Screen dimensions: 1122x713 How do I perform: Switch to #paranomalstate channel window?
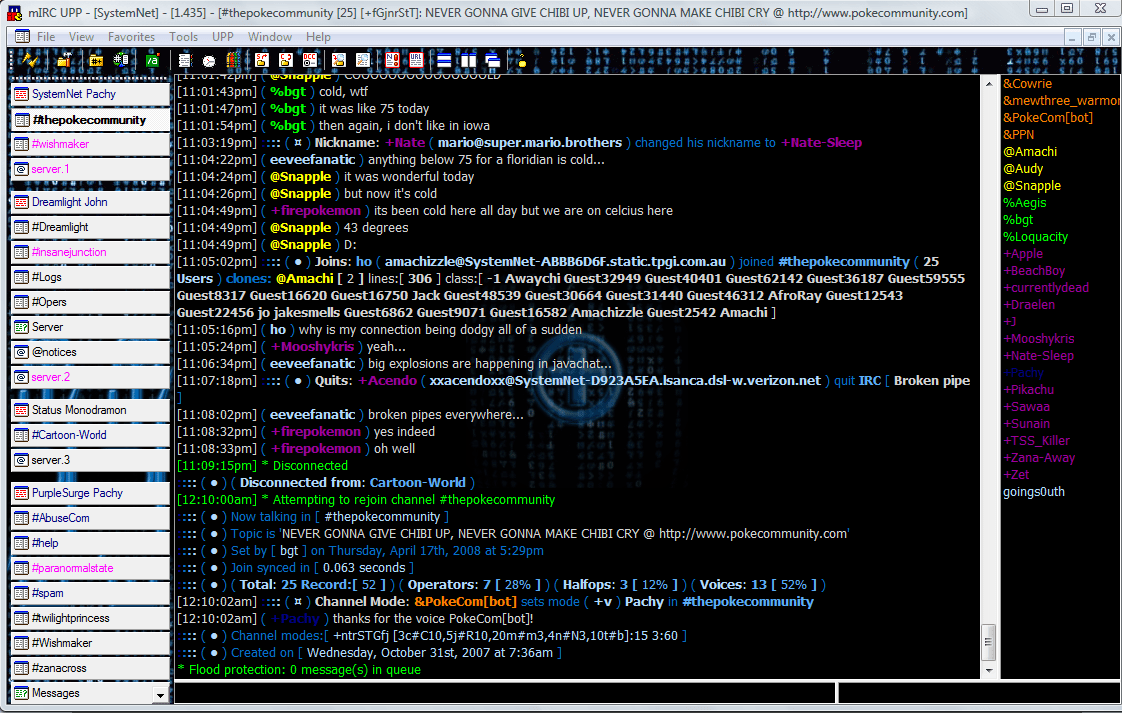(x=91, y=568)
